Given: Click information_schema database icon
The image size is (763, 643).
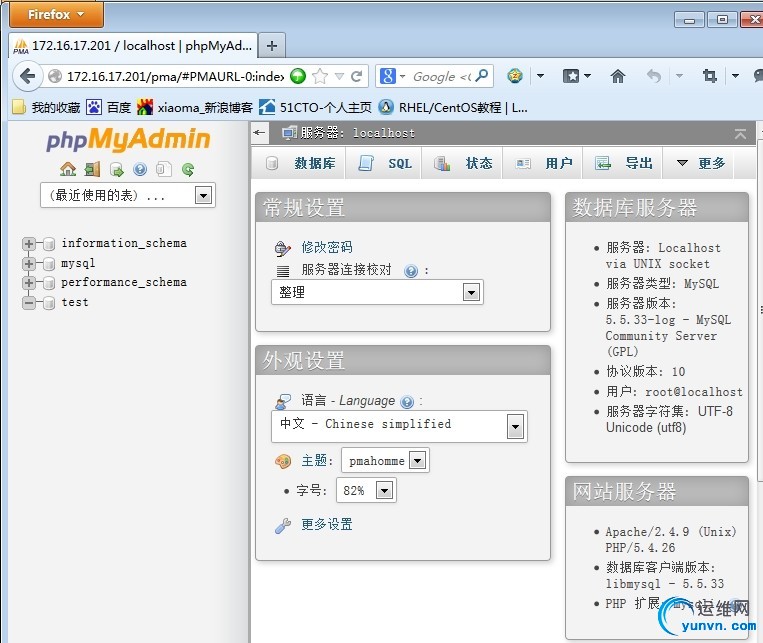Looking at the screenshot, I should click(x=49, y=243).
